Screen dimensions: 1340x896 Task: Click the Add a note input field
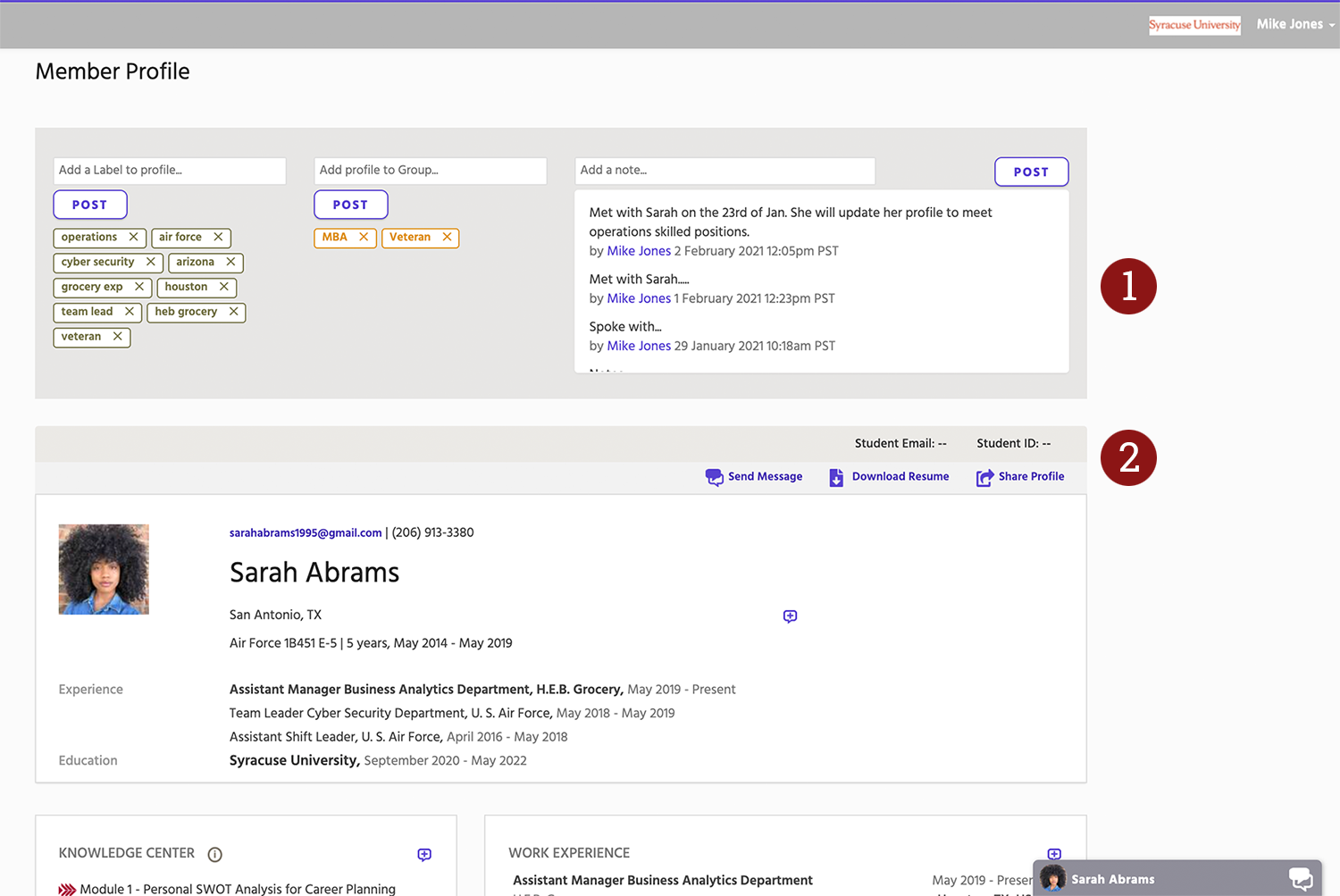724,170
